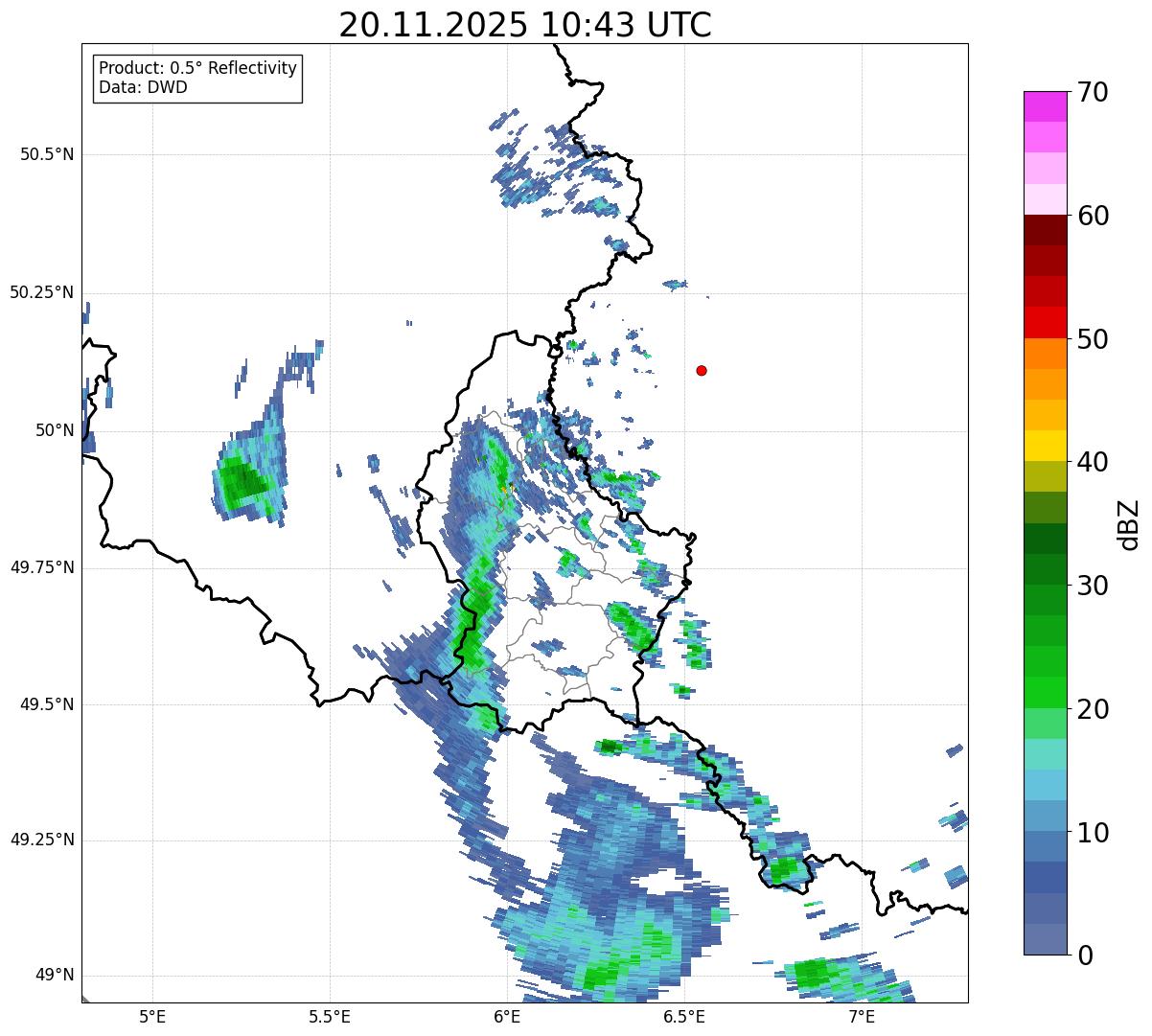Pick the olive-yellow band just below 40
The image size is (1152, 1036).
click(x=1045, y=476)
